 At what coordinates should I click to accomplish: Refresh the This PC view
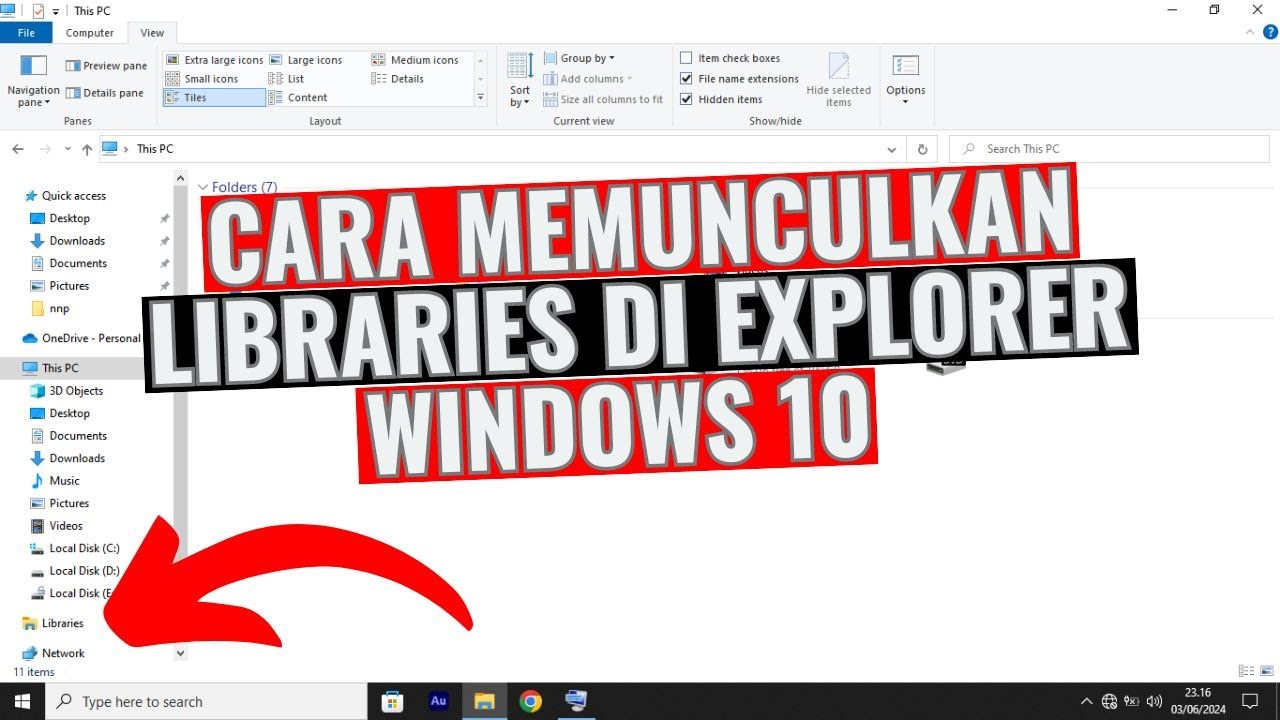(923, 149)
